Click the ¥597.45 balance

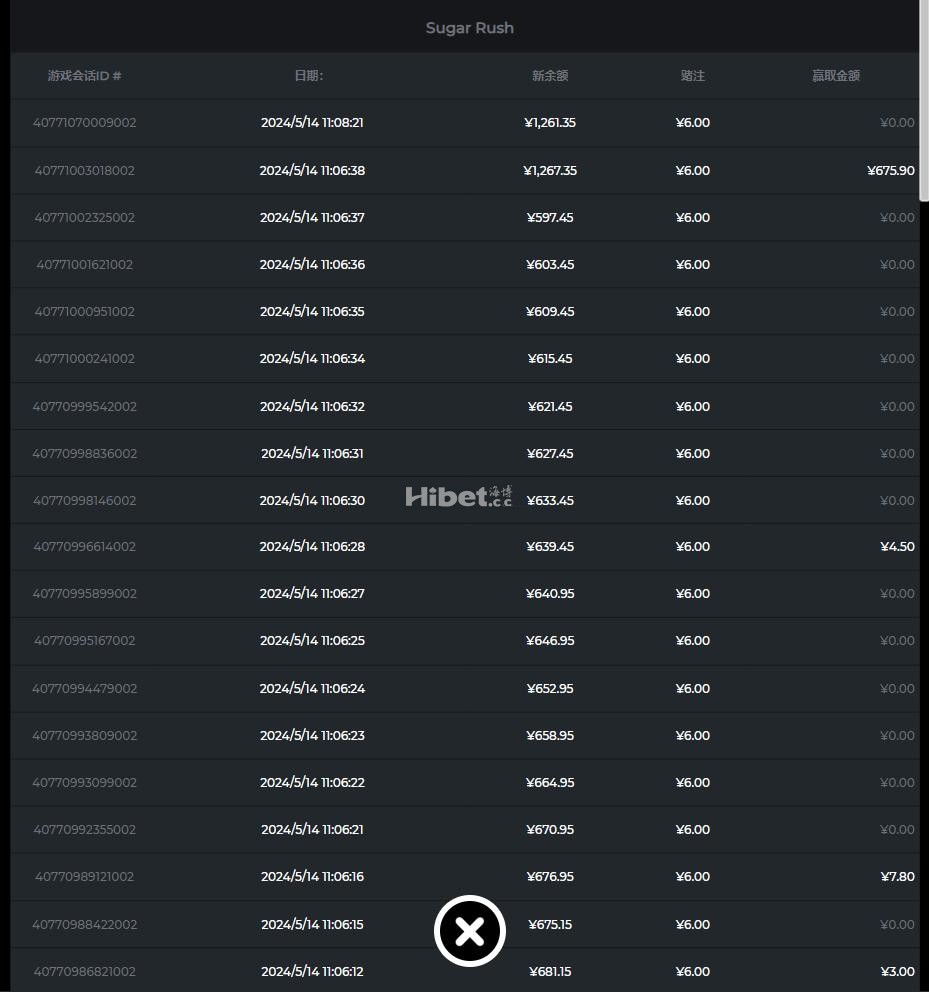pyautogui.click(x=550, y=218)
